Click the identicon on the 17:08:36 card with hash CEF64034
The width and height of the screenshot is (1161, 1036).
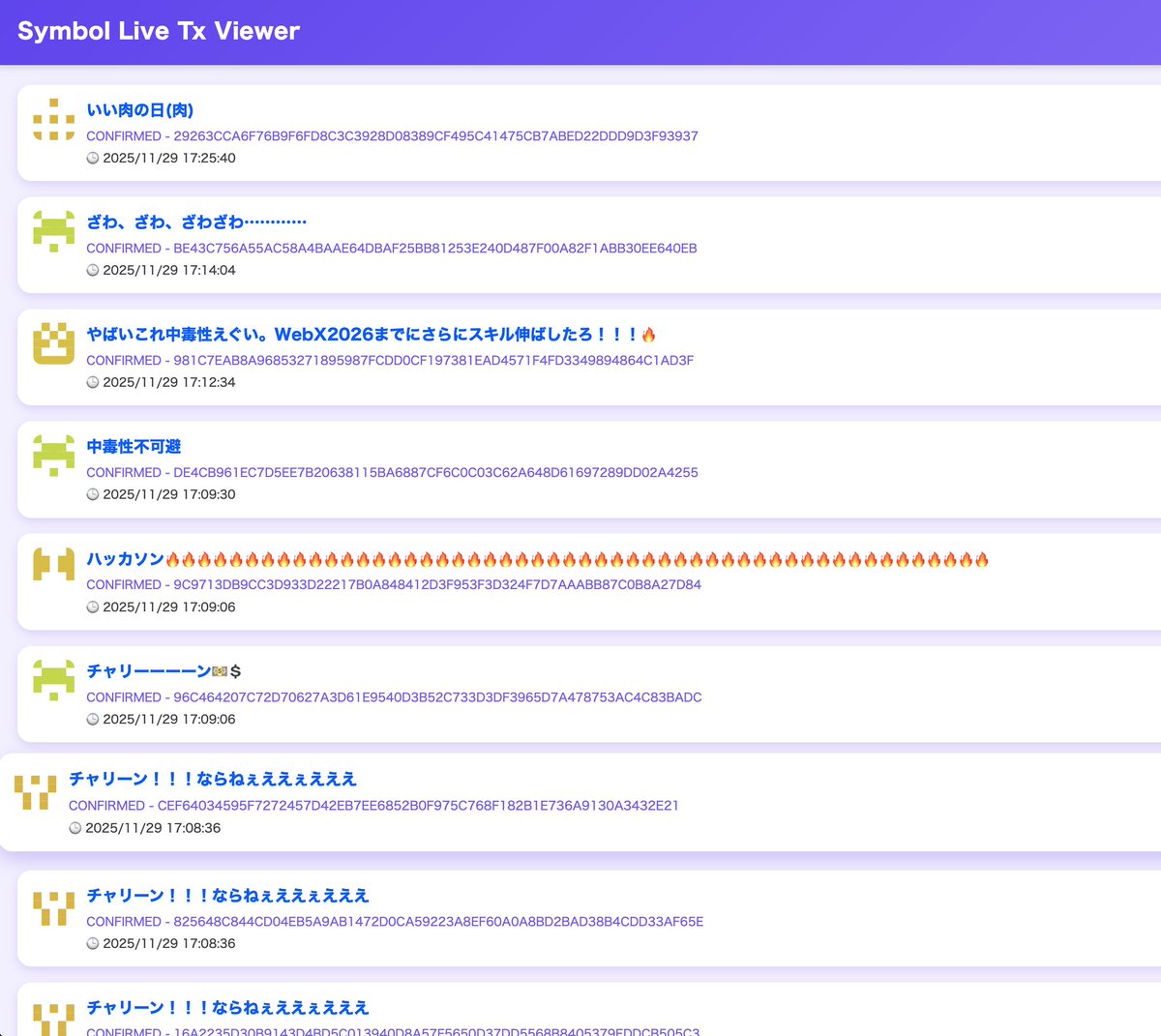click(x=36, y=792)
